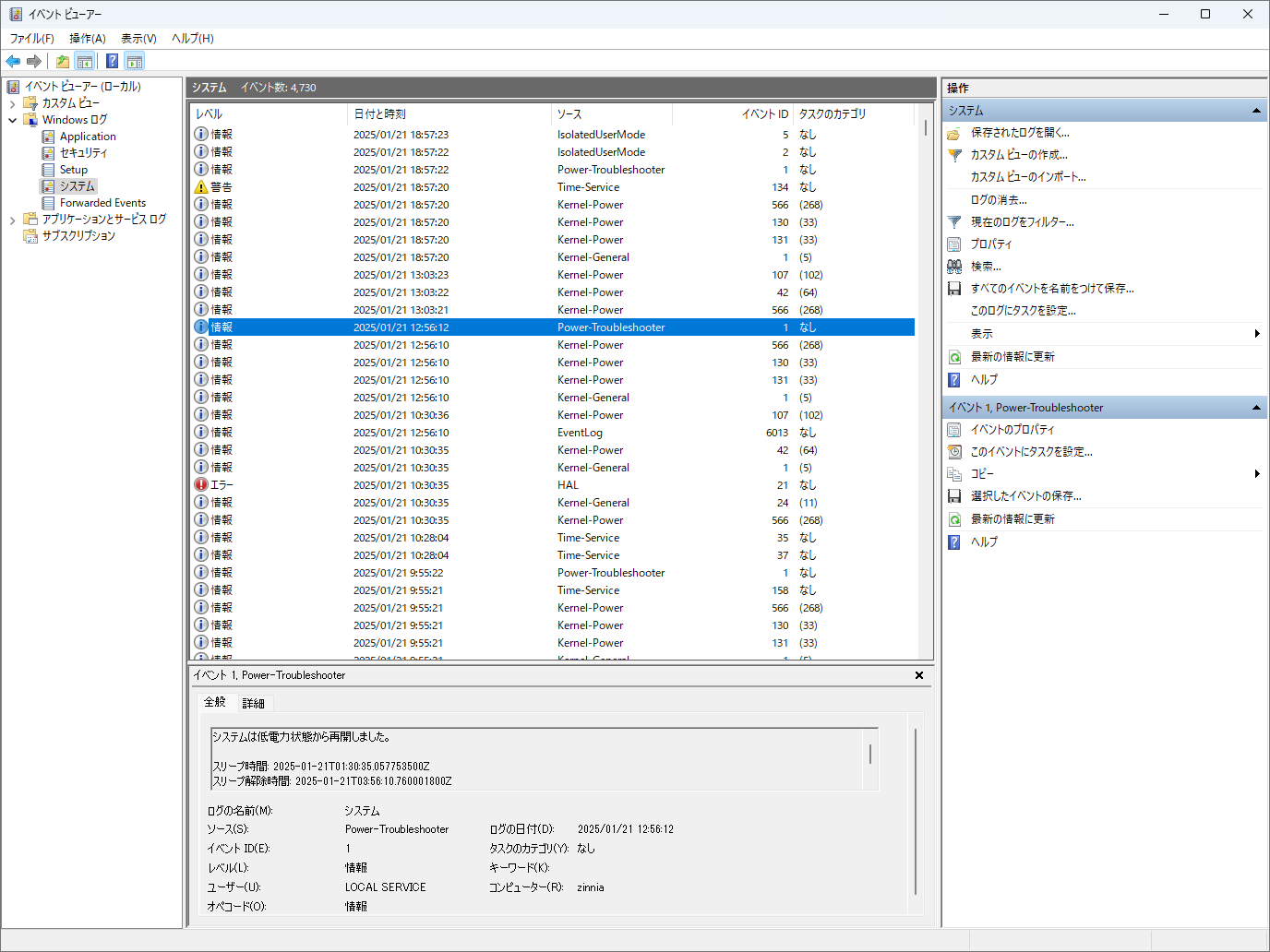Click the back arrow toolbar icon
Image resolution: width=1270 pixels, height=952 pixels.
click(x=13, y=62)
